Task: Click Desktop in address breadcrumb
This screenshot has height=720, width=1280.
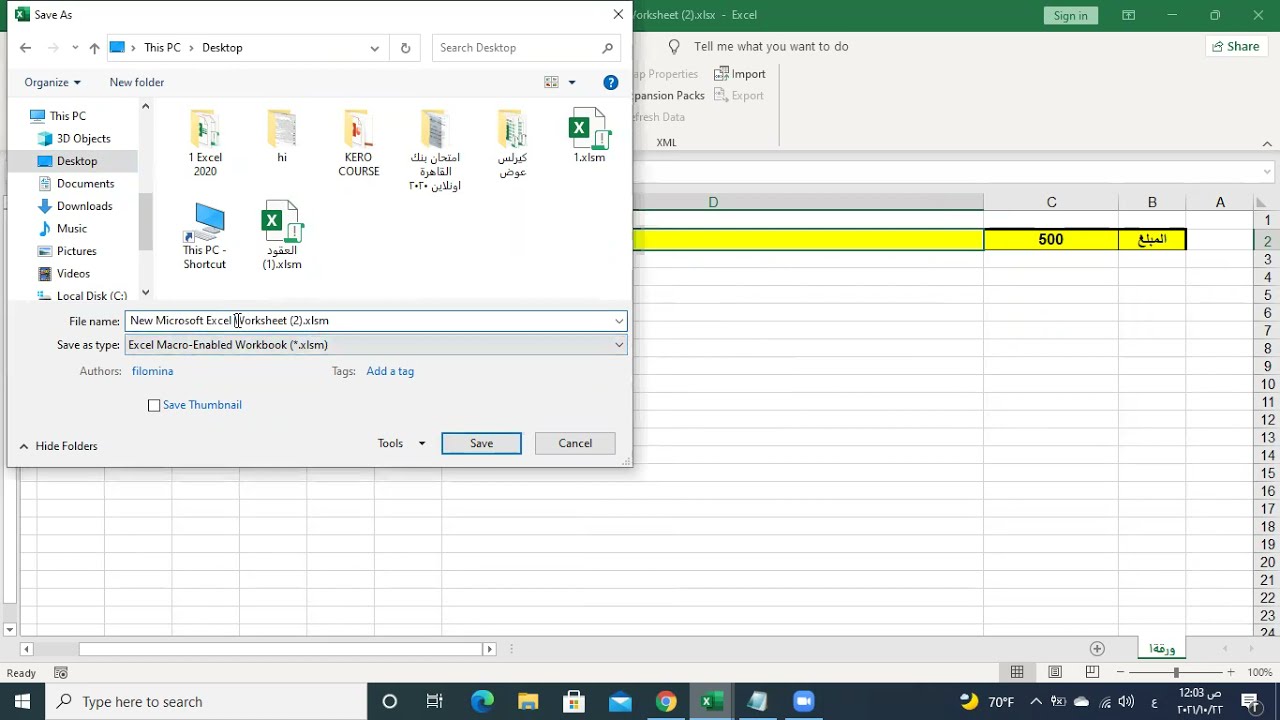Action: (x=222, y=47)
